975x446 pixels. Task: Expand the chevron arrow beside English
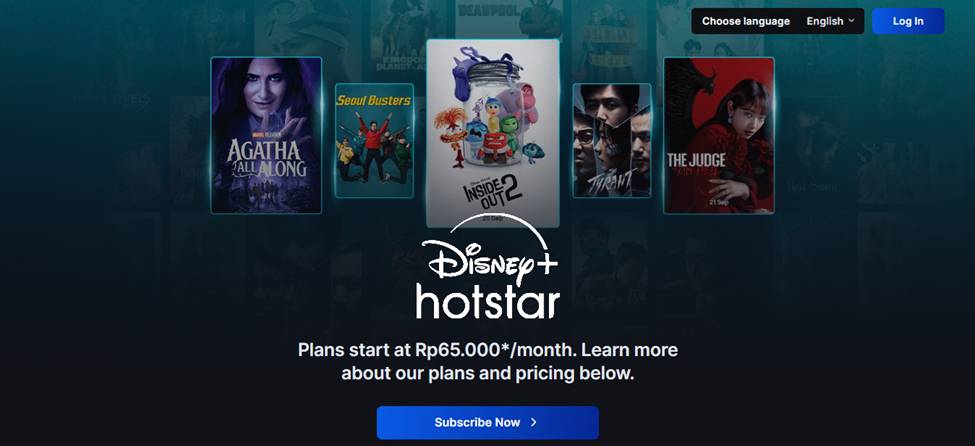click(x=851, y=21)
